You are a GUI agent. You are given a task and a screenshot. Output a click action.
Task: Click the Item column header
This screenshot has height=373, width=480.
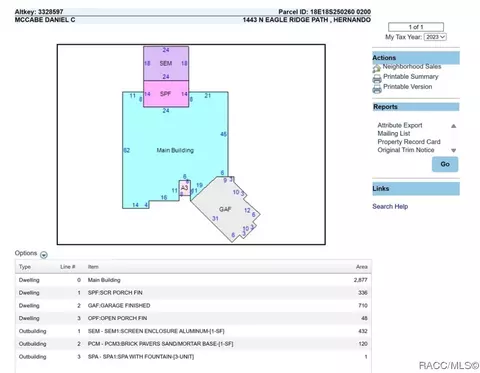pyautogui.click(x=93, y=267)
